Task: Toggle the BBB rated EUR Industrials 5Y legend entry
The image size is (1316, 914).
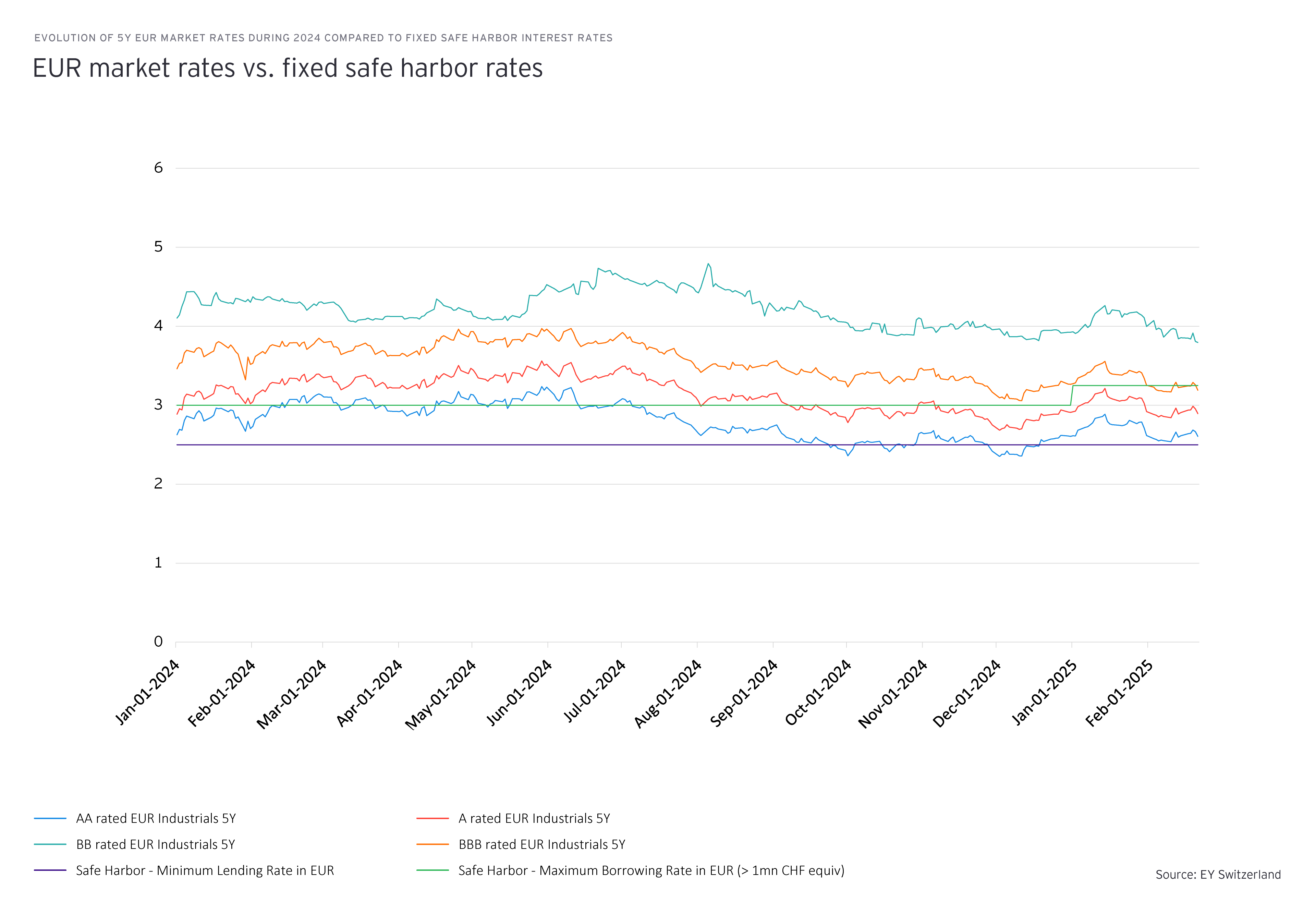Action: click(542, 845)
